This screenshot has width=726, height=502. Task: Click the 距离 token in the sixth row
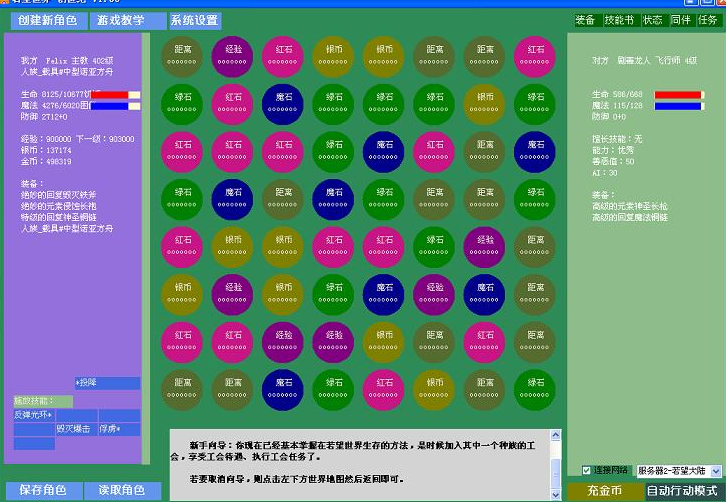point(534,295)
